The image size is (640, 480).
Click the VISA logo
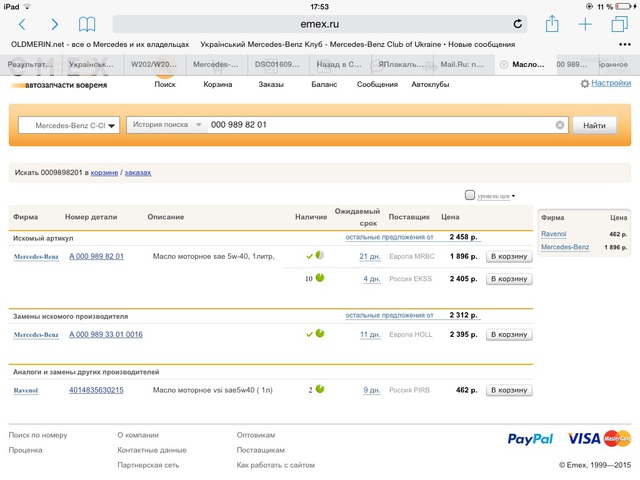point(584,438)
